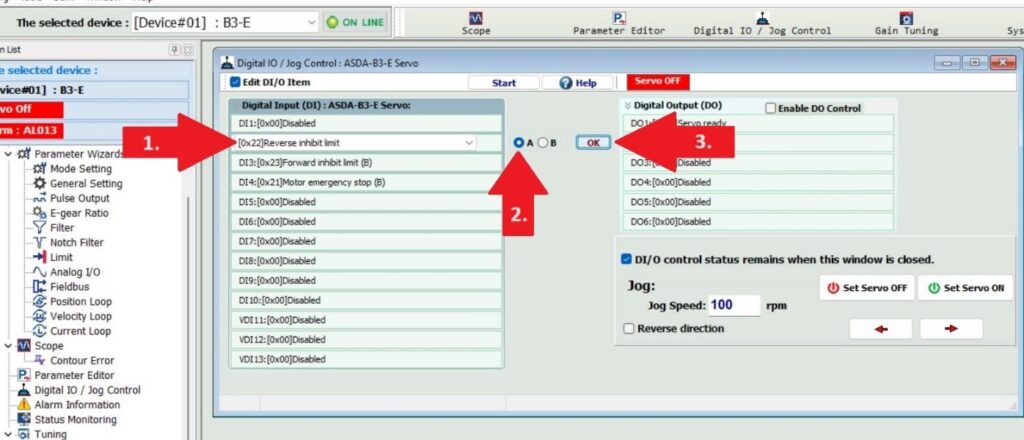Jog motor with right arrow button
This screenshot has height=440, width=1024.
[x=950, y=329]
